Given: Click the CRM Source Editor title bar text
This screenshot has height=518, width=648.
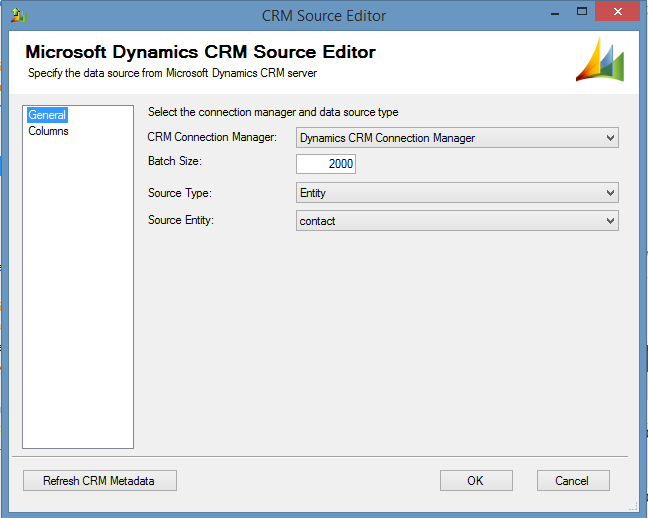Looking at the screenshot, I should tap(323, 16).
